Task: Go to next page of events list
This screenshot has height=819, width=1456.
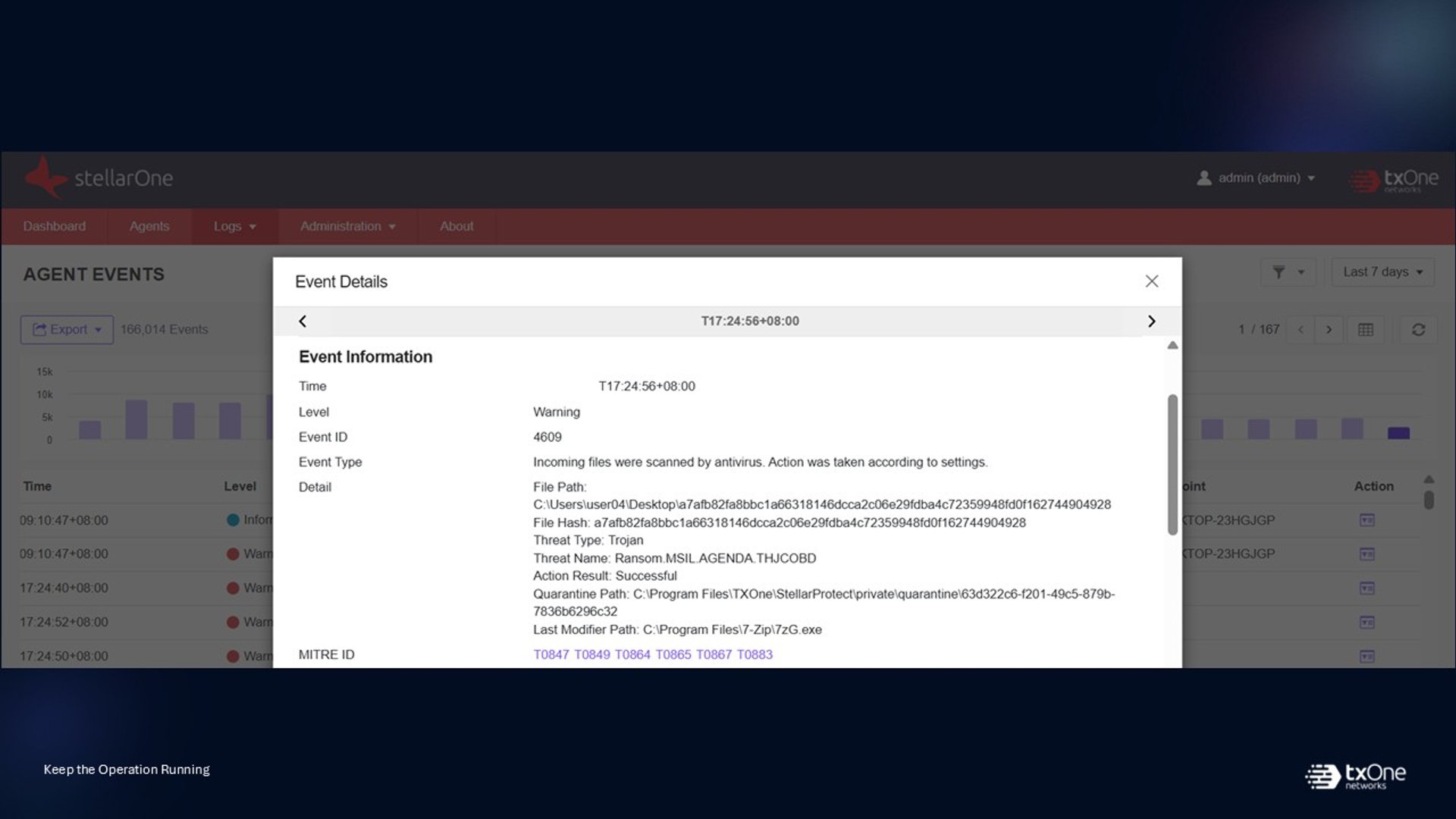Action: click(x=1329, y=330)
